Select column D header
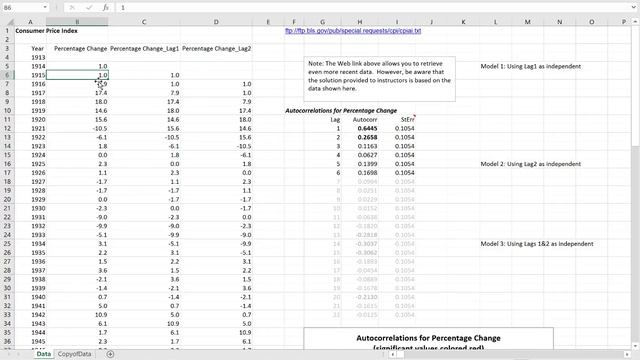 216,22
